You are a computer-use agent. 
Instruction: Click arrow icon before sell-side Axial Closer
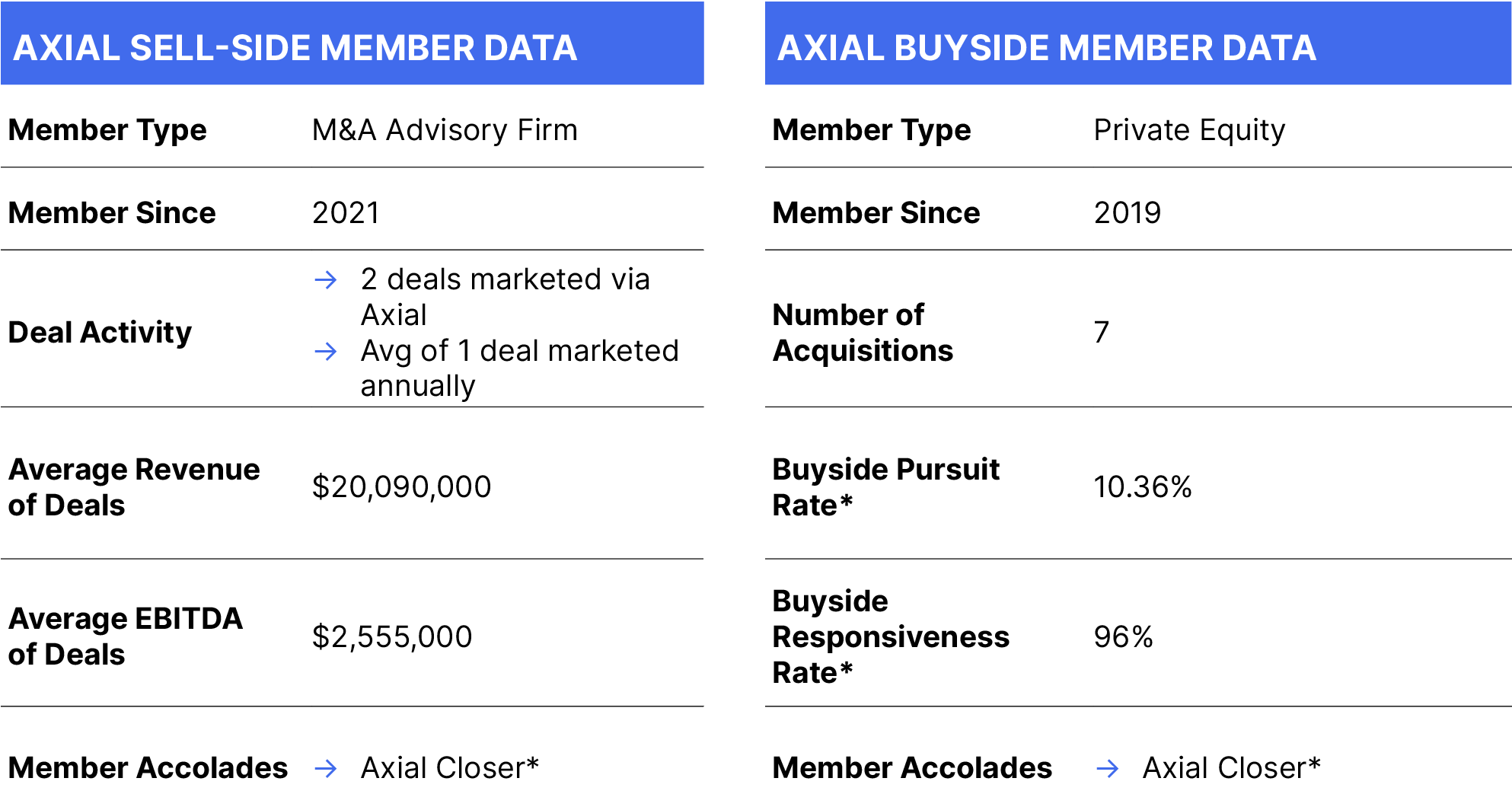(326, 768)
